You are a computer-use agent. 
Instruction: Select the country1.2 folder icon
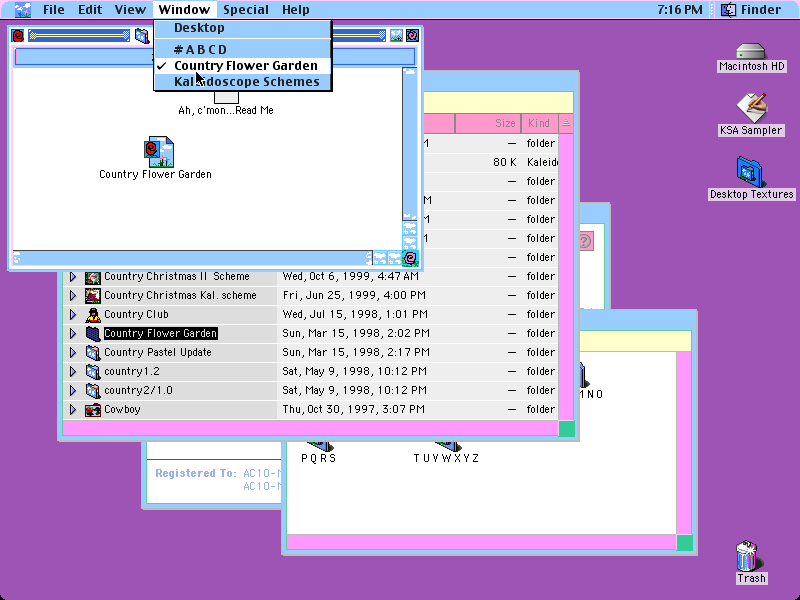(93, 371)
